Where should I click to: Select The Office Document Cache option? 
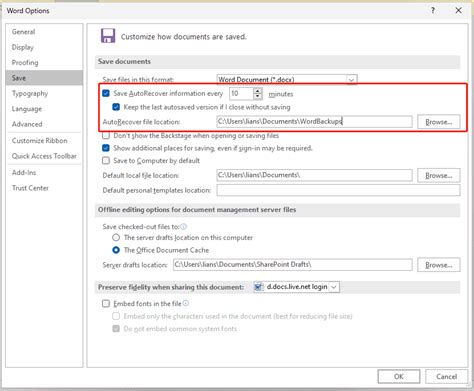(116, 250)
